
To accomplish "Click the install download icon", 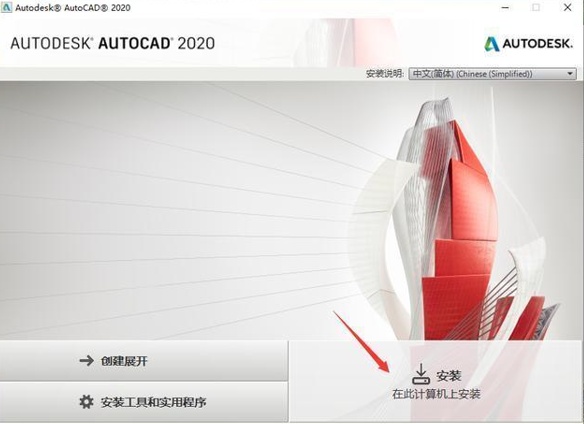I will point(421,374).
